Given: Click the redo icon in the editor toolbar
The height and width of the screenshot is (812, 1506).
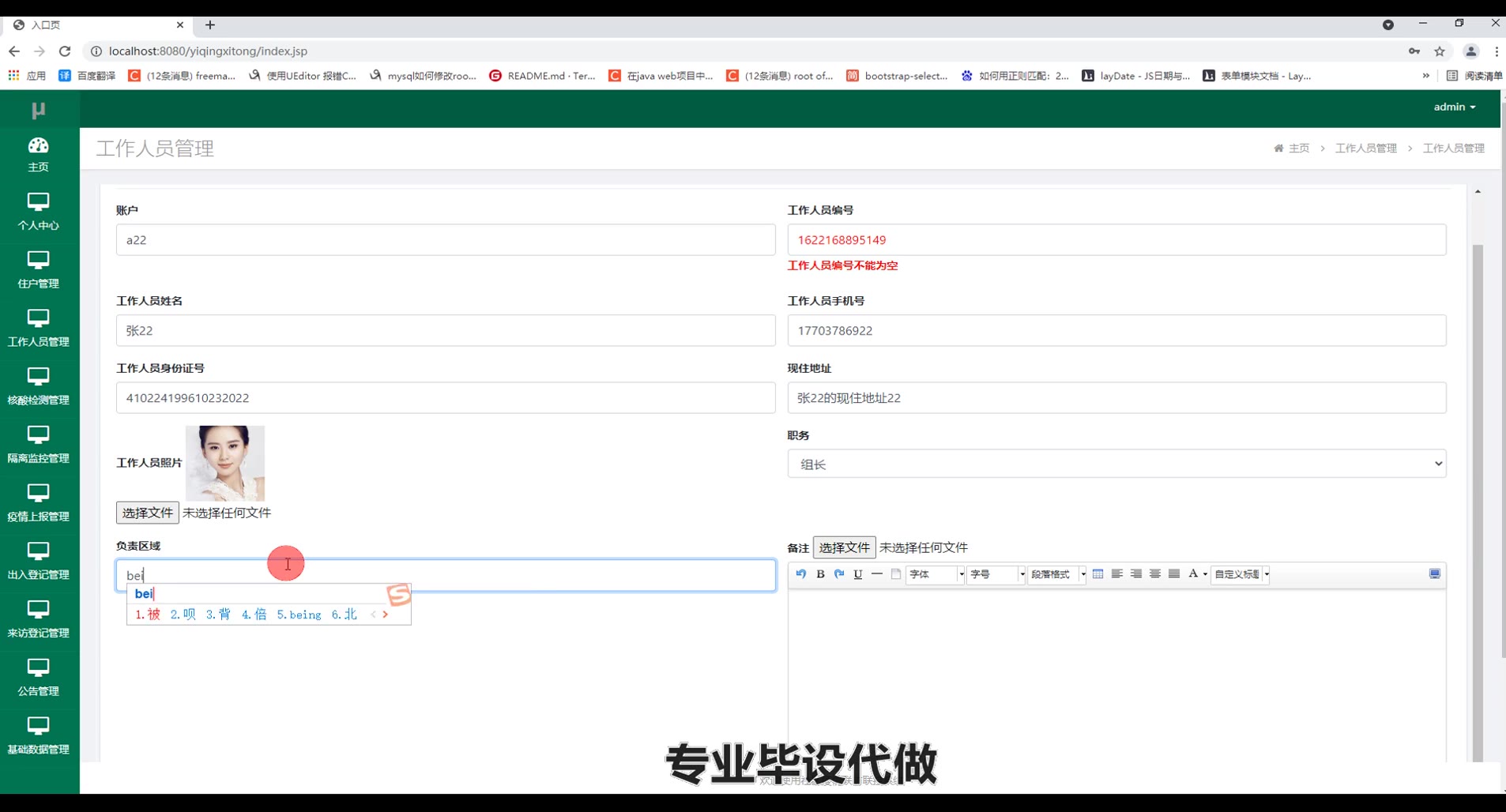Looking at the screenshot, I should (x=839, y=574).
